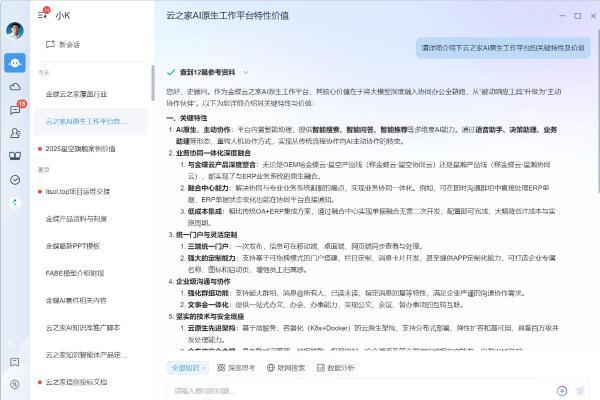This screenshot has height=400, width=600.
Task: Select conversation 云之家AI原生工作平台特…
Action: [x=91, y=121]
